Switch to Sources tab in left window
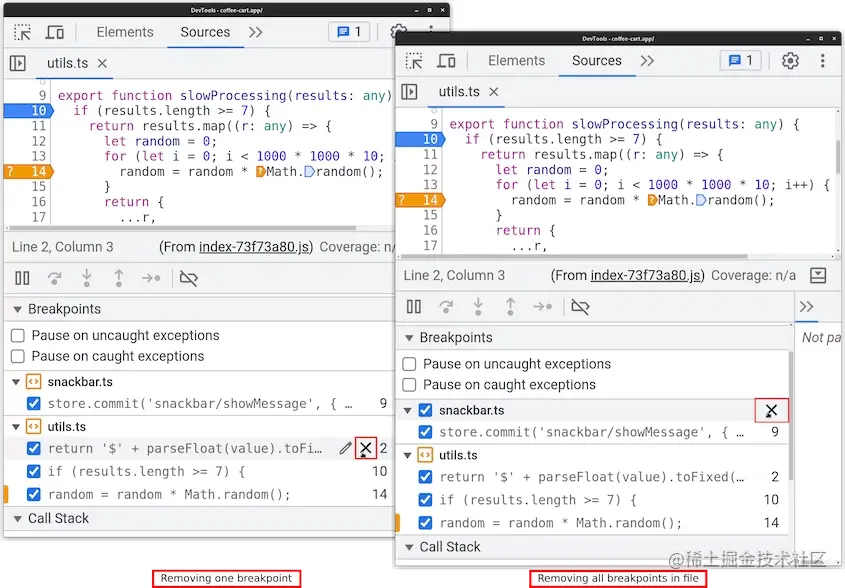Image resolution: width=845 pixels, height=588 pixels. (x=205, y=32)
